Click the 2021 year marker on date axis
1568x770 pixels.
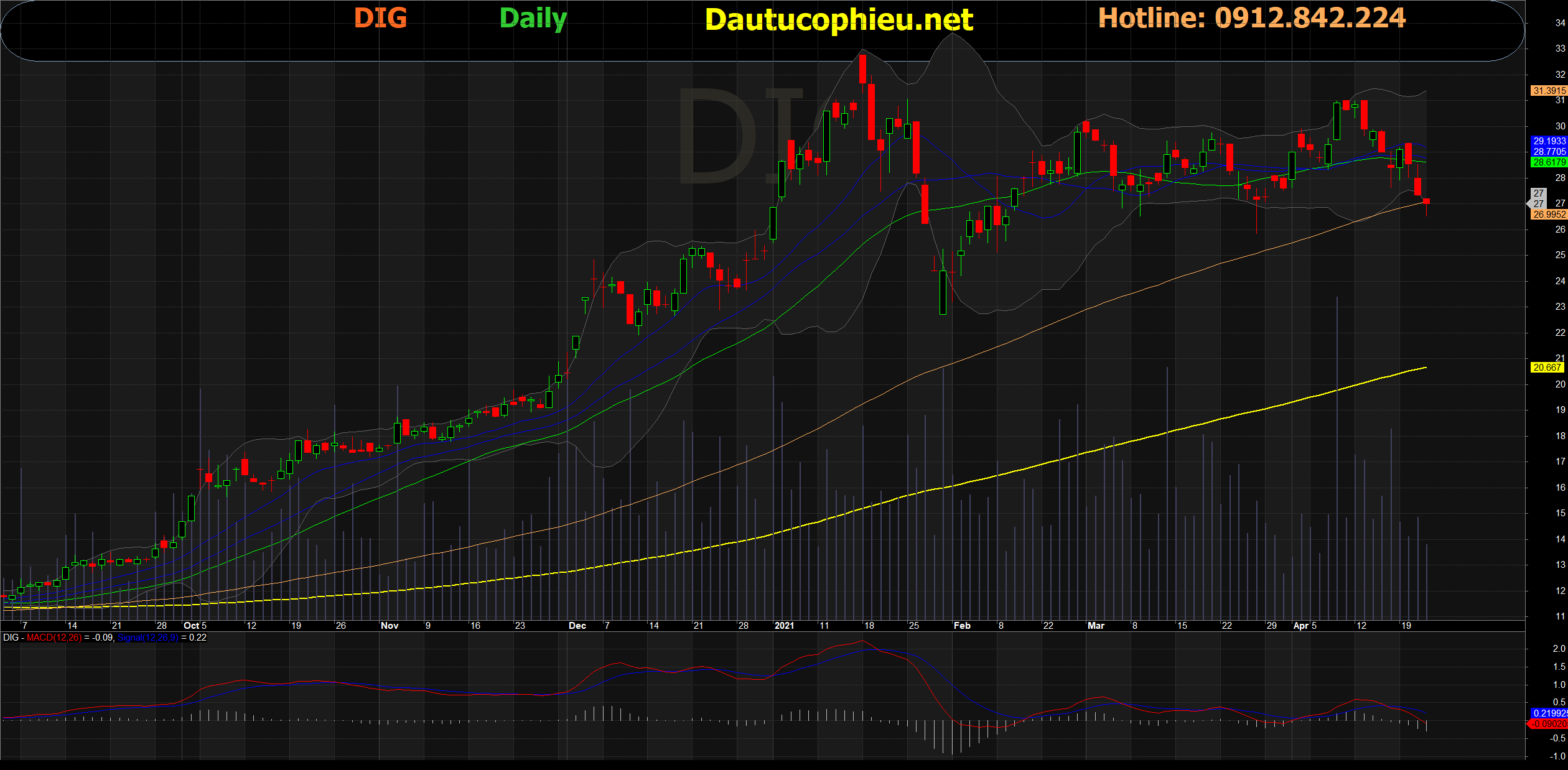pos(784,626)
